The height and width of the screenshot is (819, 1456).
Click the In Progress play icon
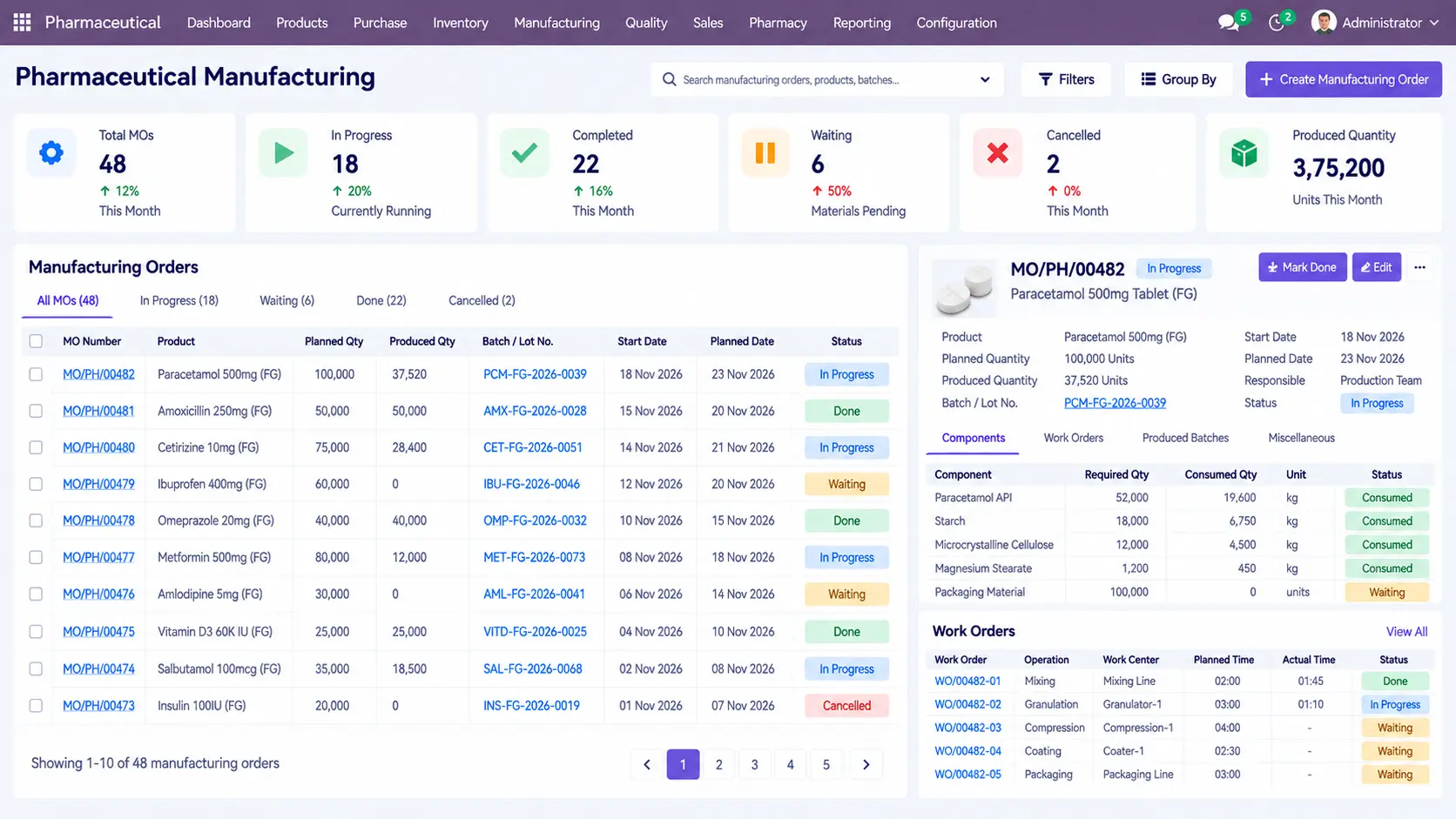tap(284, 153)
